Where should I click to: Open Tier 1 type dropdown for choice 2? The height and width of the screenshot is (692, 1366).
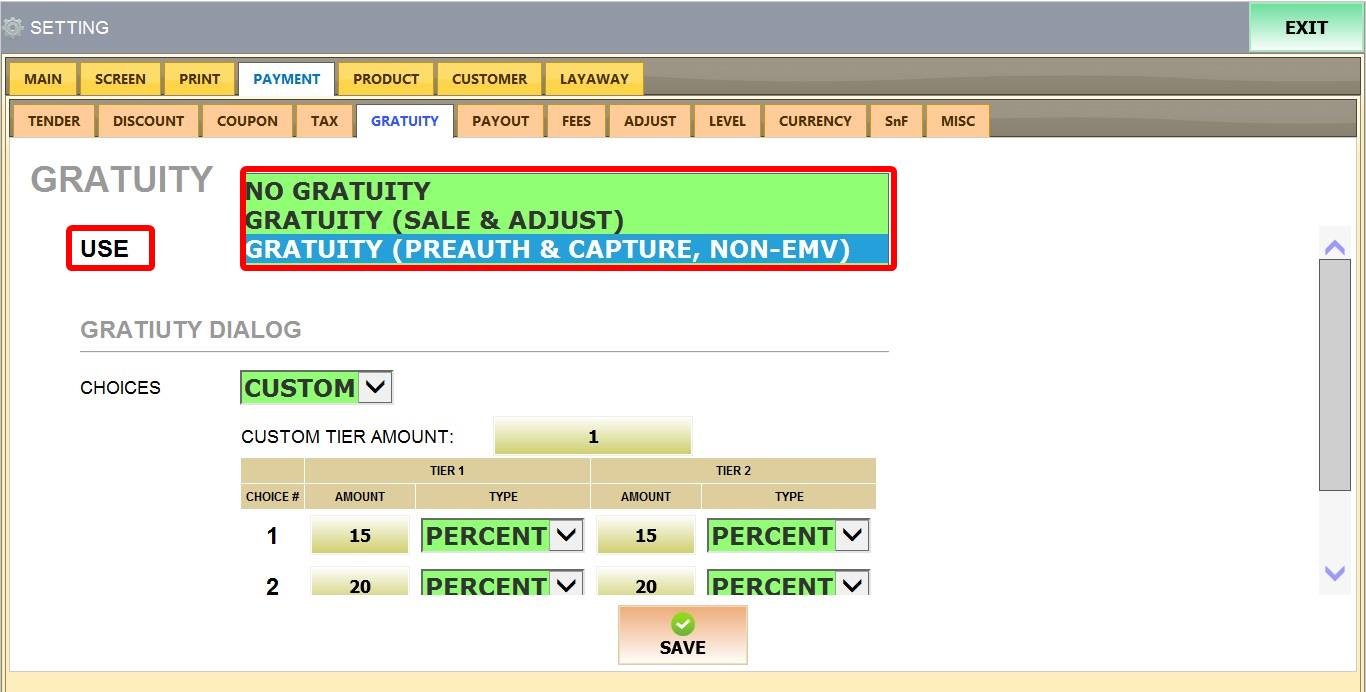click(566, 584)
